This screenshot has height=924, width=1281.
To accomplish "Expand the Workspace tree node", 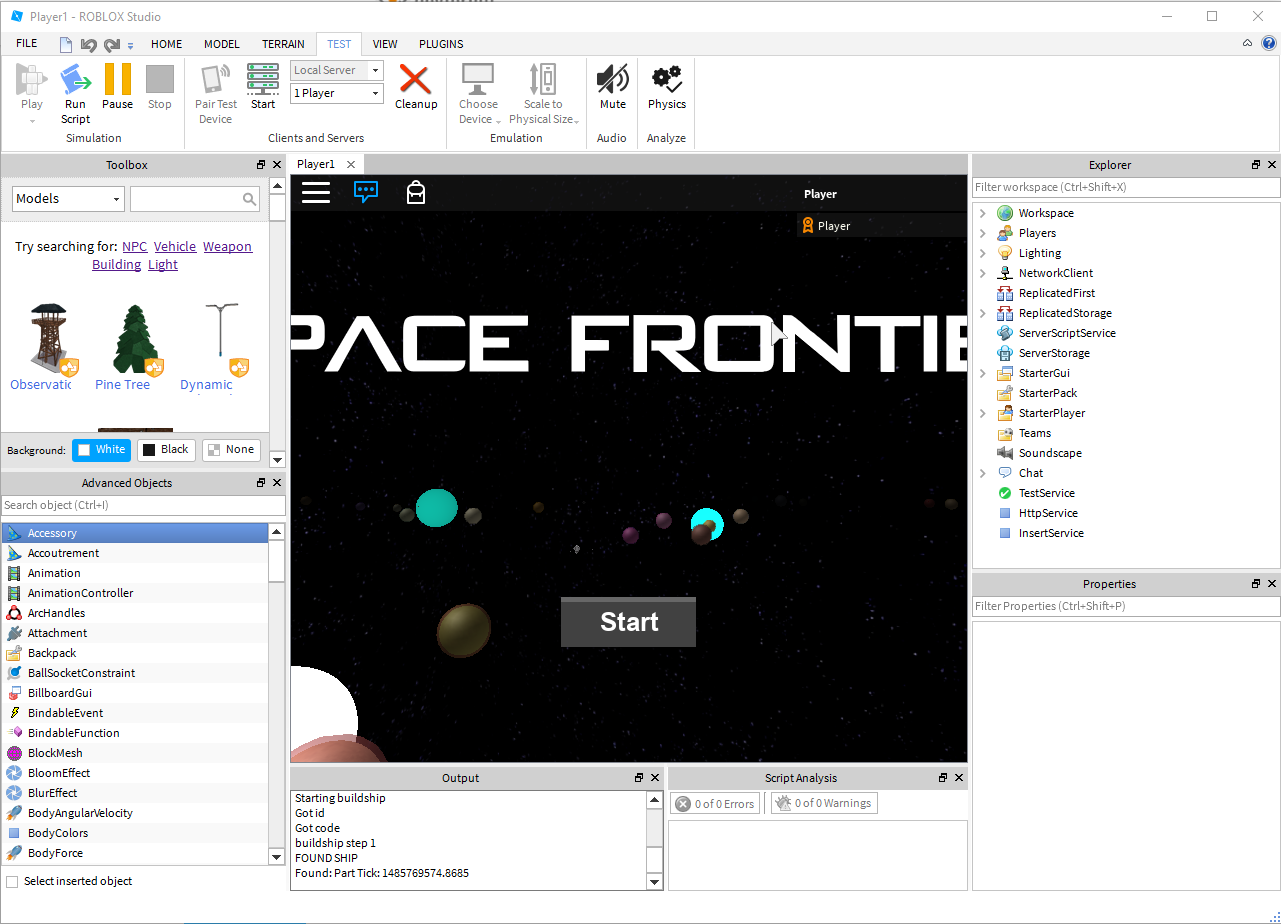I will pyautogui.click(x=982, y=213).
